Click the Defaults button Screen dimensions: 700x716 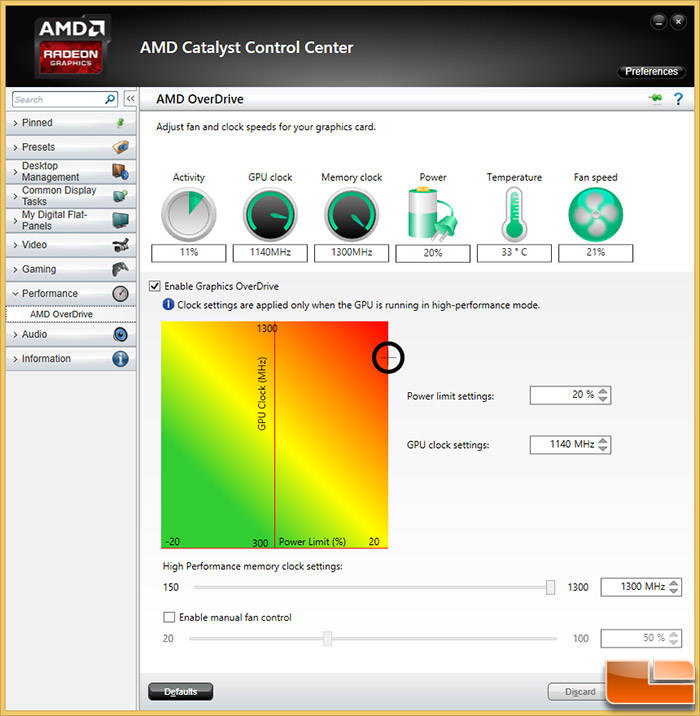click(180, 691)
